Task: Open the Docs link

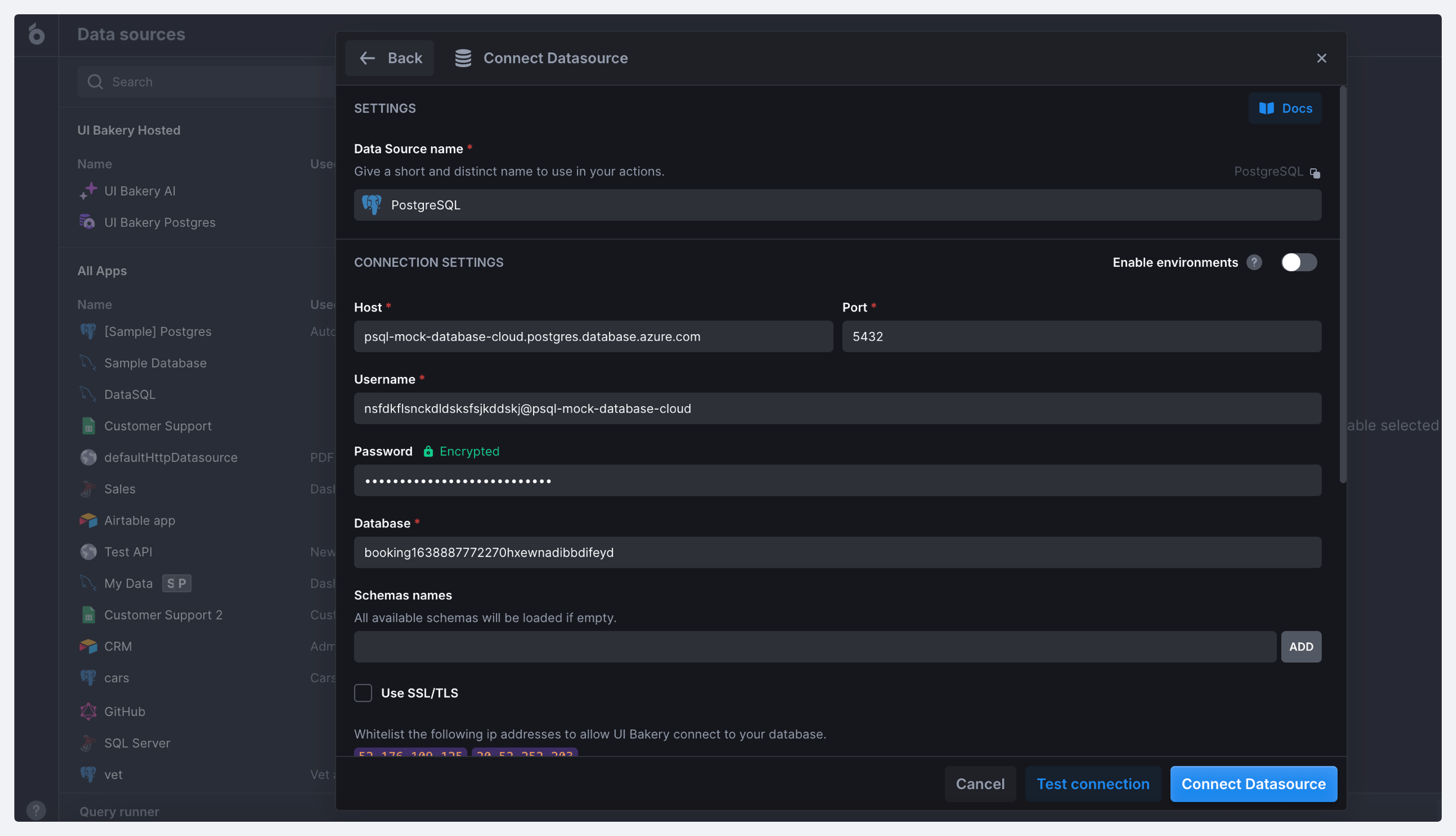Action: point(1285,108)
